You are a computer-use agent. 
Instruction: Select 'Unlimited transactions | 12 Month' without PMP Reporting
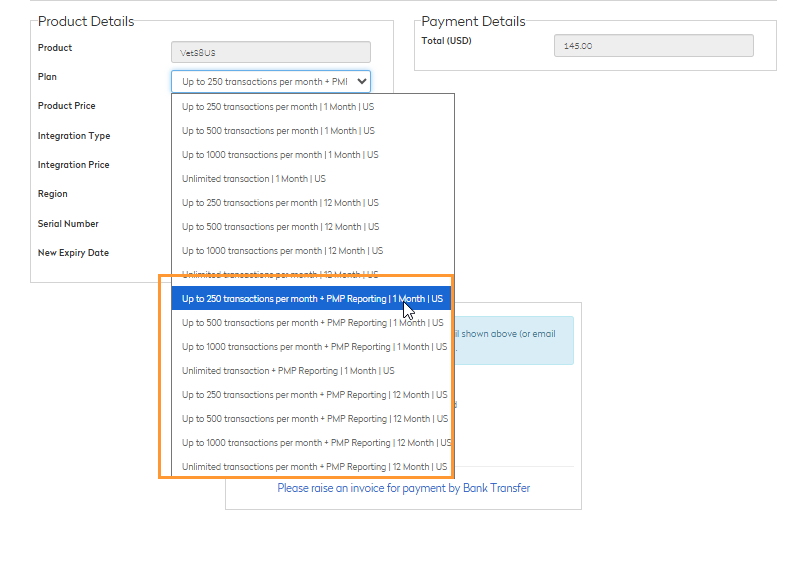280,274
